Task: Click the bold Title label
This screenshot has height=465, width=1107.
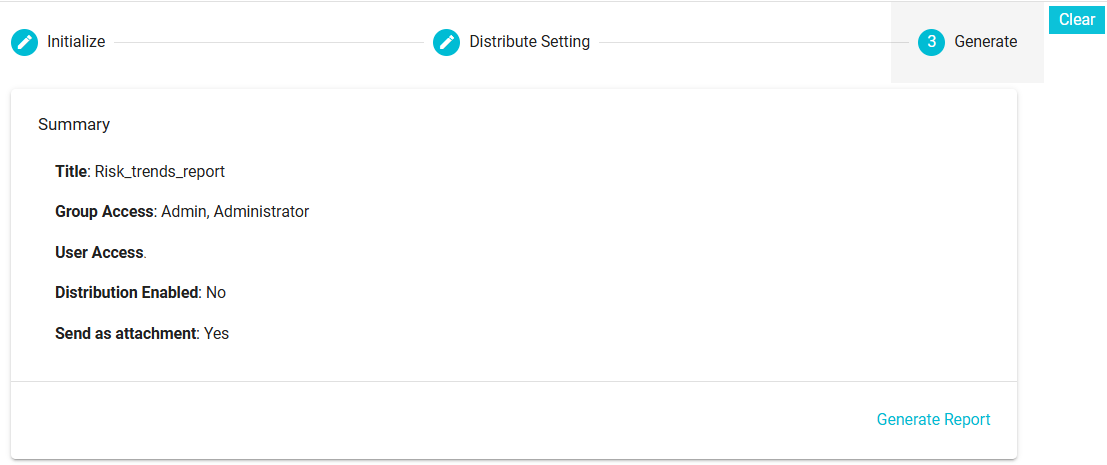Action: click(x=71, y=171)
